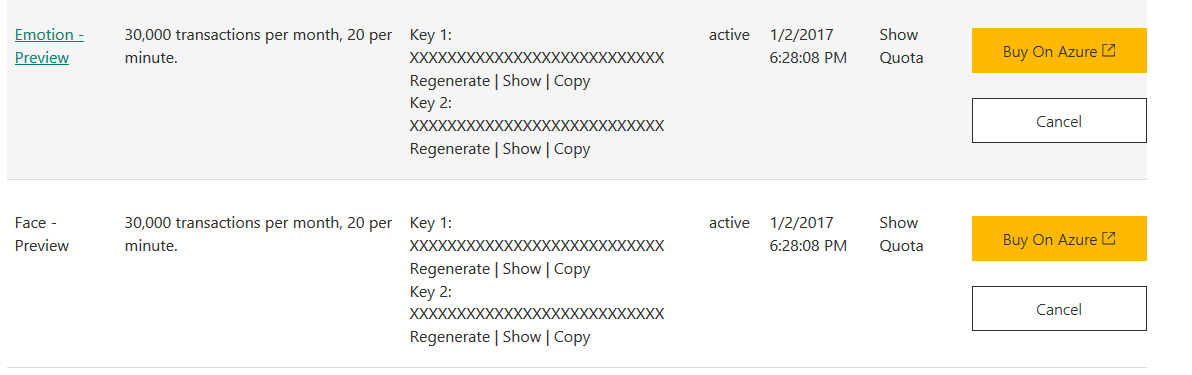
Task: Regenerate Key 2 for Face - Preview
Action: pyautogui.click(x=449, y=337)
